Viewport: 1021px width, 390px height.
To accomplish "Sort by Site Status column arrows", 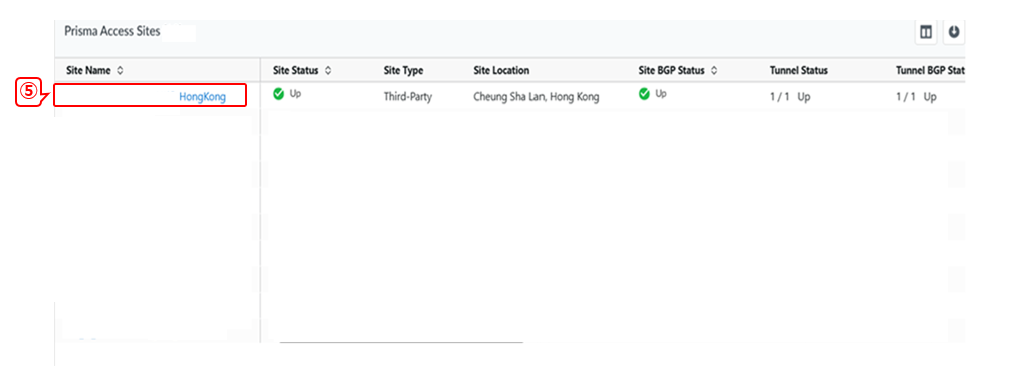I will click(x=328, y=70).
